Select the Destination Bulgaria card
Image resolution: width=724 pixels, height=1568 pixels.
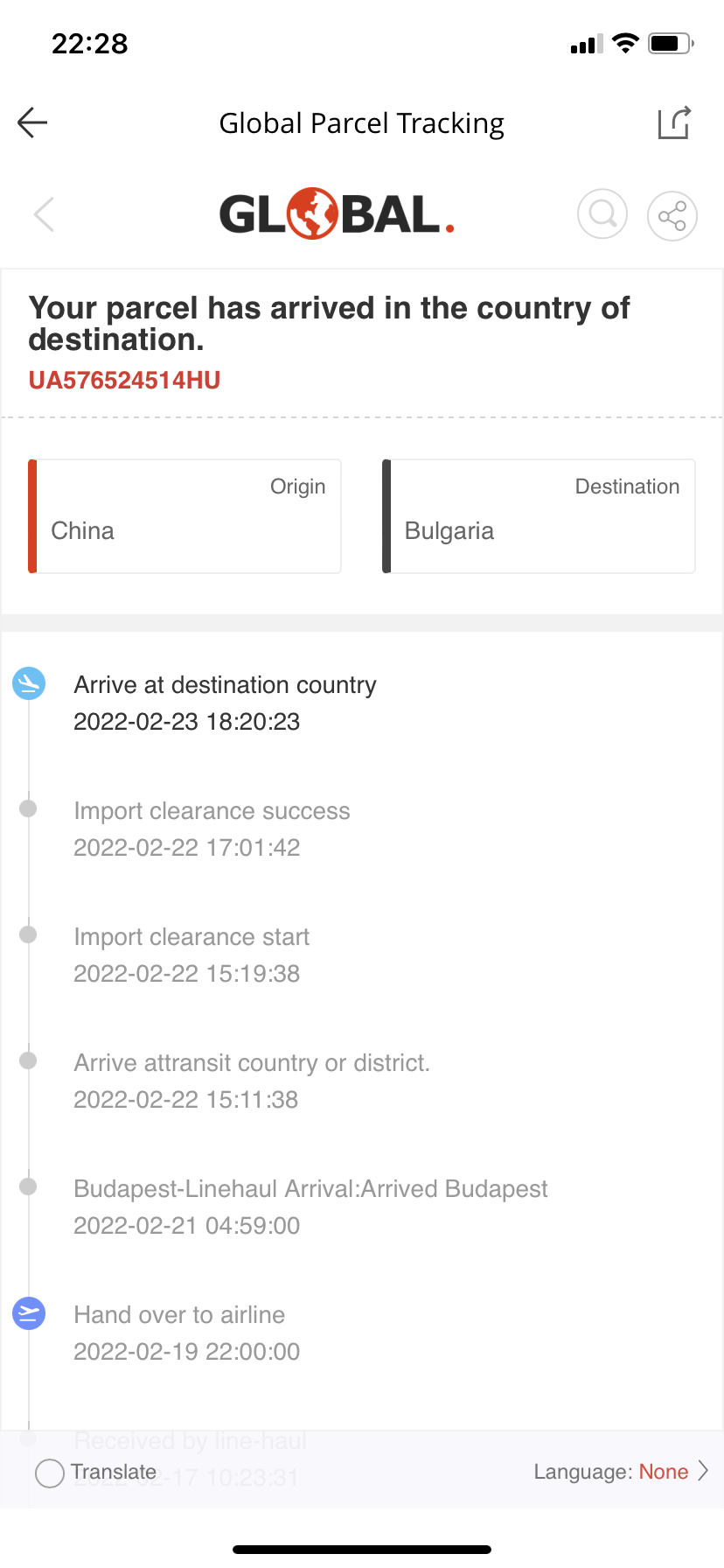539,516
